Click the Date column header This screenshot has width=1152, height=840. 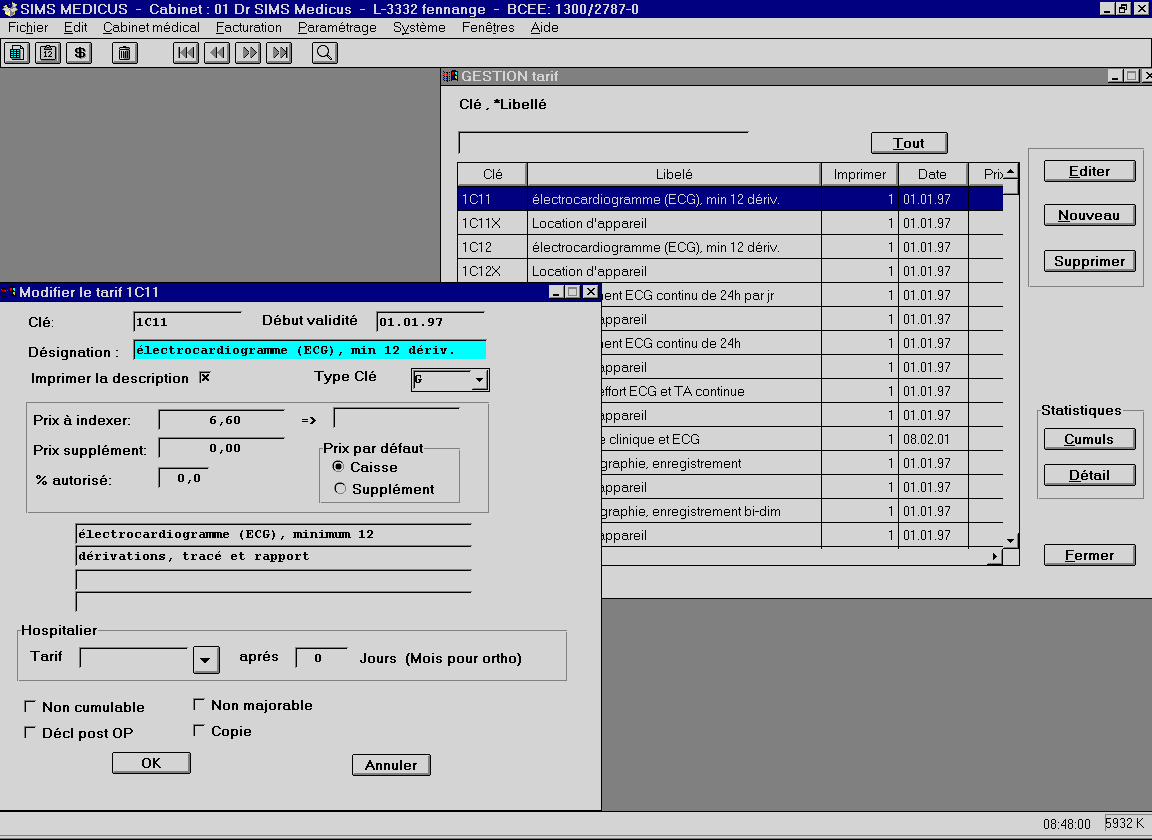932,174
